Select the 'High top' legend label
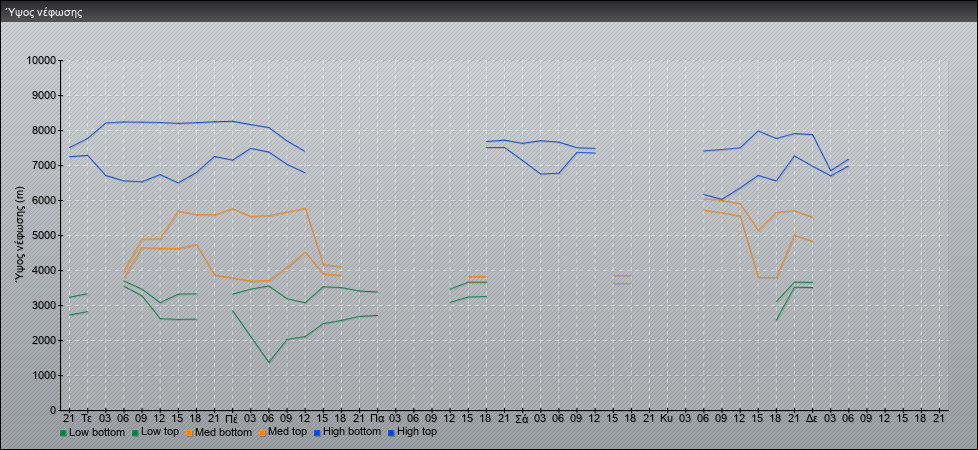 pos(417,432)
